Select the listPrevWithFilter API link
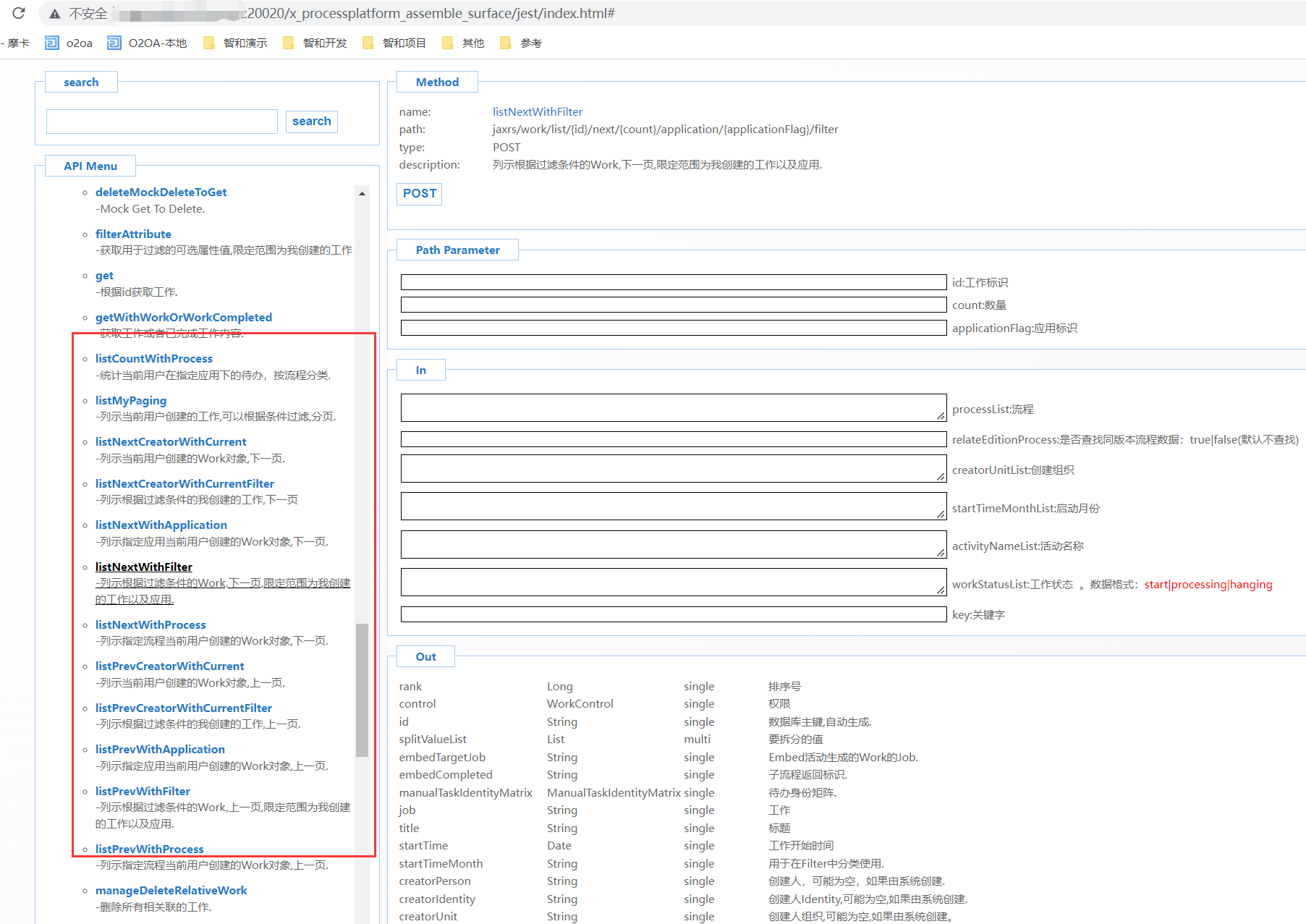Image resolution: width=1306 pixels, height=924 pixels. [x=143, y=792]
